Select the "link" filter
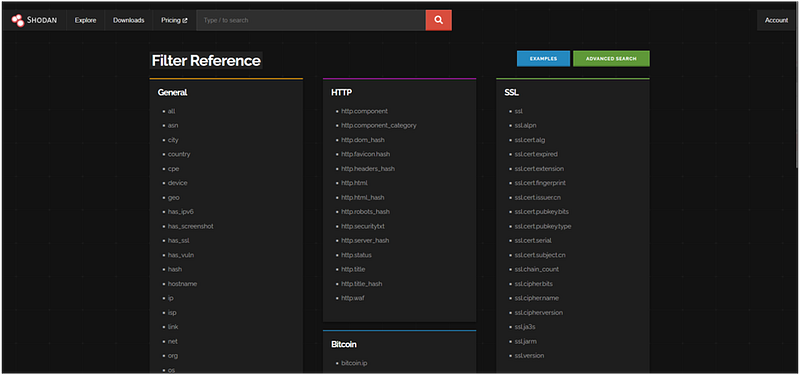 (x=173, y=327)
